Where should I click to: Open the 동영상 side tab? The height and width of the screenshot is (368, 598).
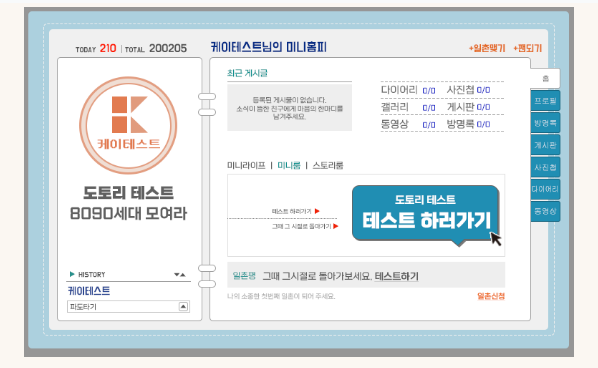coord(545,211)
